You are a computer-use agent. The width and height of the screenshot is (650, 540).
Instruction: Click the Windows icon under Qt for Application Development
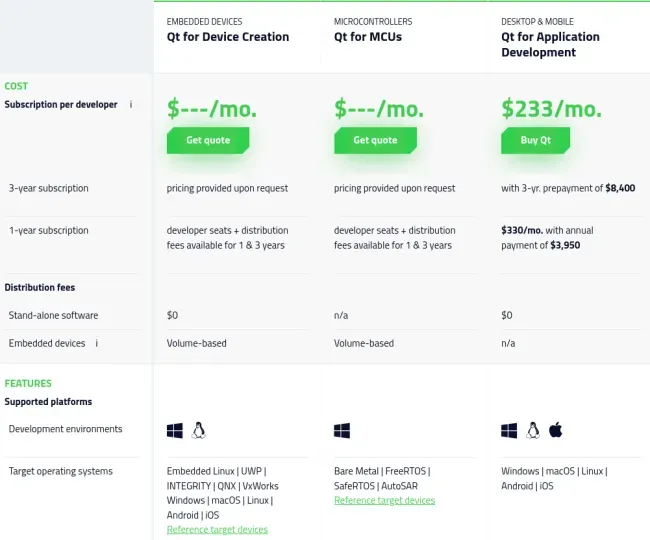click(509, 431)
